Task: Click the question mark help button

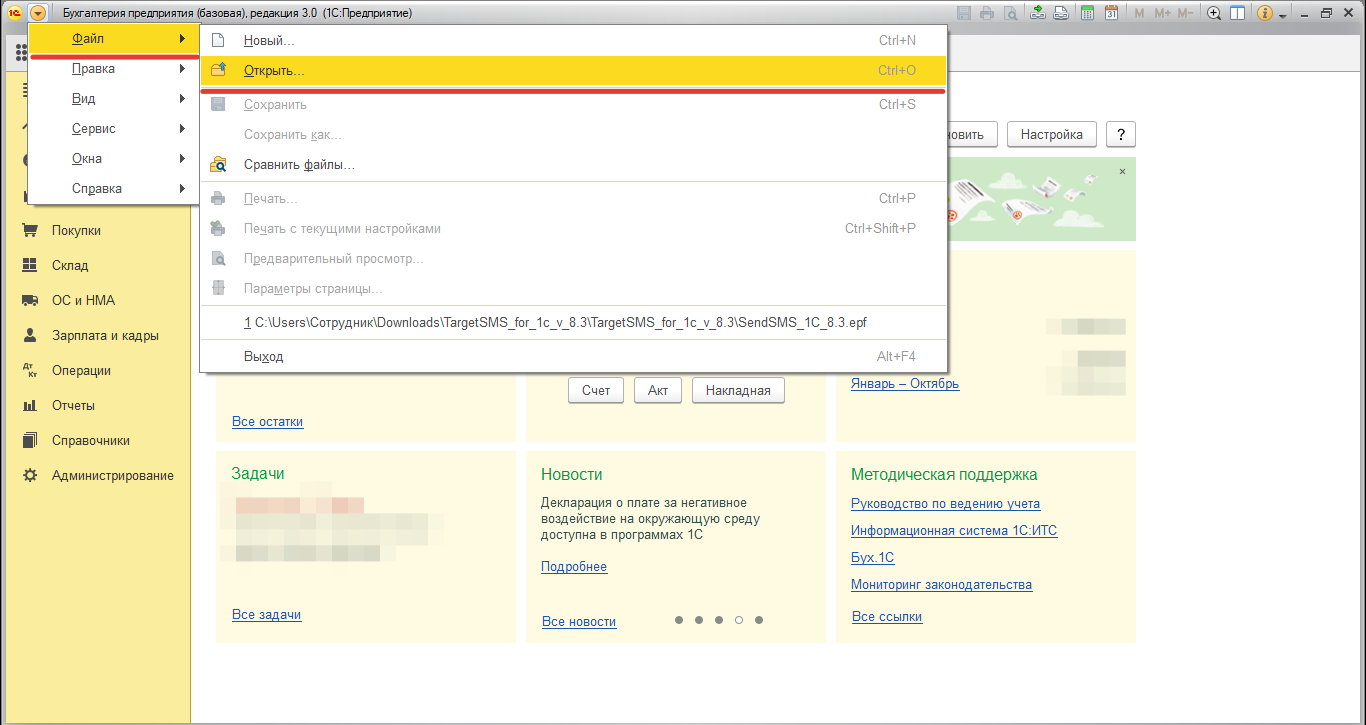Action: click(1121, 135)
